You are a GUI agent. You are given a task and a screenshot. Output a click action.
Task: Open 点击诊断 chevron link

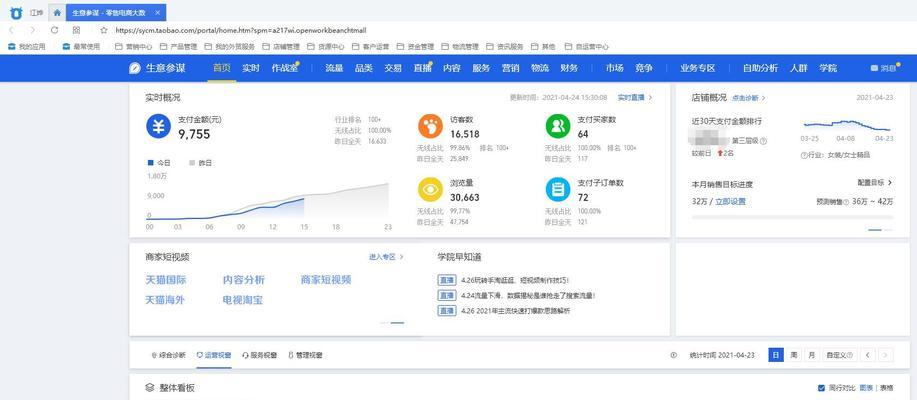[749, 98]
